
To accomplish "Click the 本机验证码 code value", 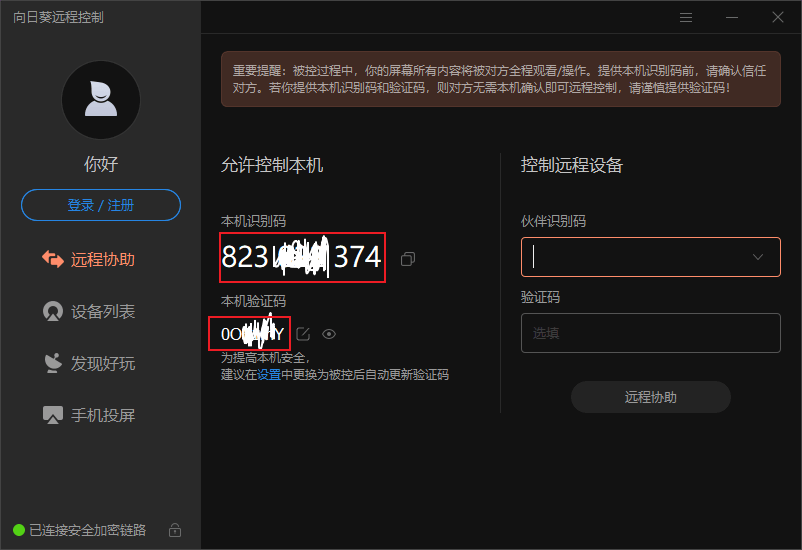I will [250, 334].
